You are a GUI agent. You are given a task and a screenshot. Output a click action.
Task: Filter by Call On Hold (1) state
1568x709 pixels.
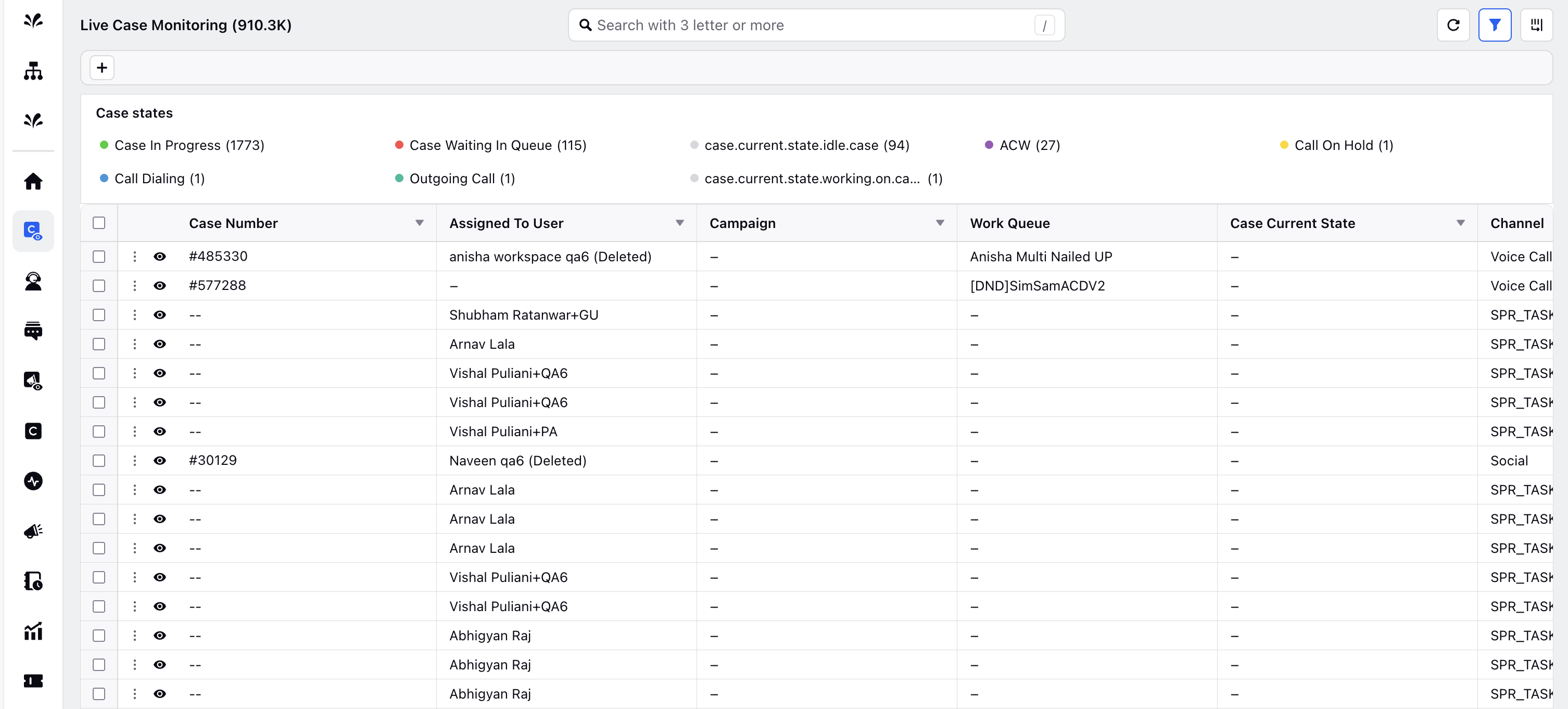tap(1337, 145)
